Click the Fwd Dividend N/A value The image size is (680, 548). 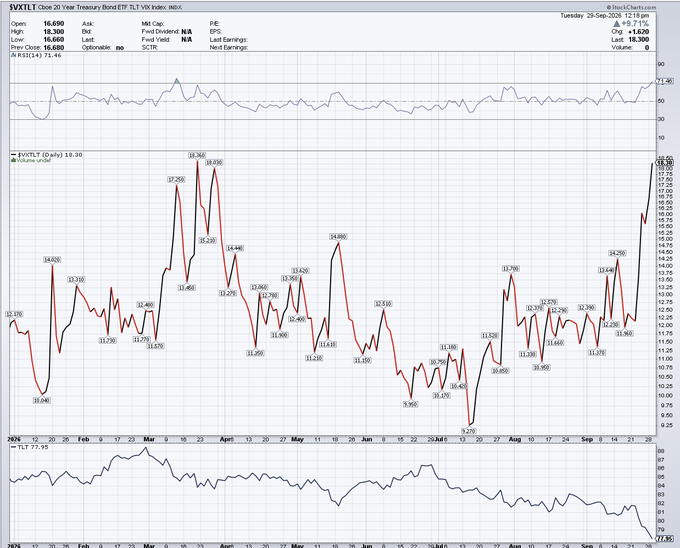(x=186, y=32)
